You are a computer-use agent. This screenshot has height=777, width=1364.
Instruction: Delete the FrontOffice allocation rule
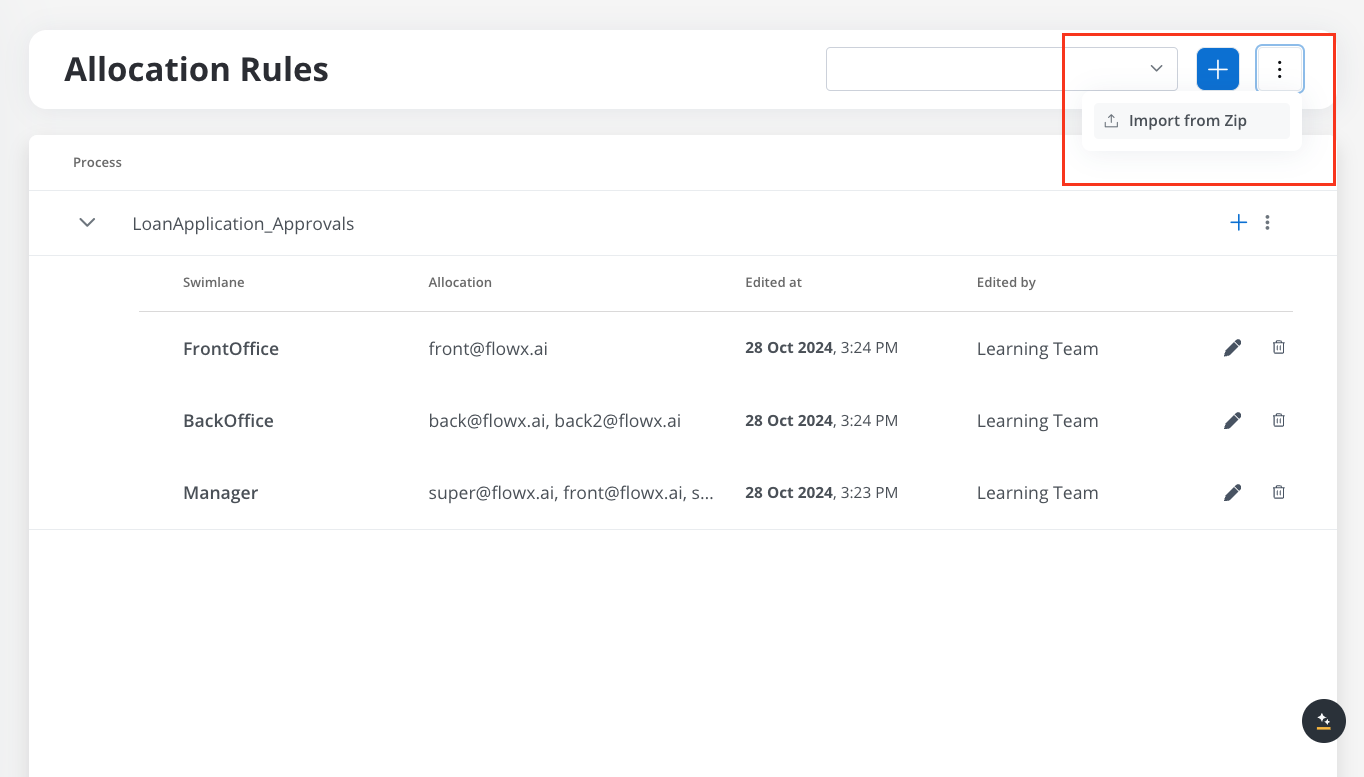1278,348
